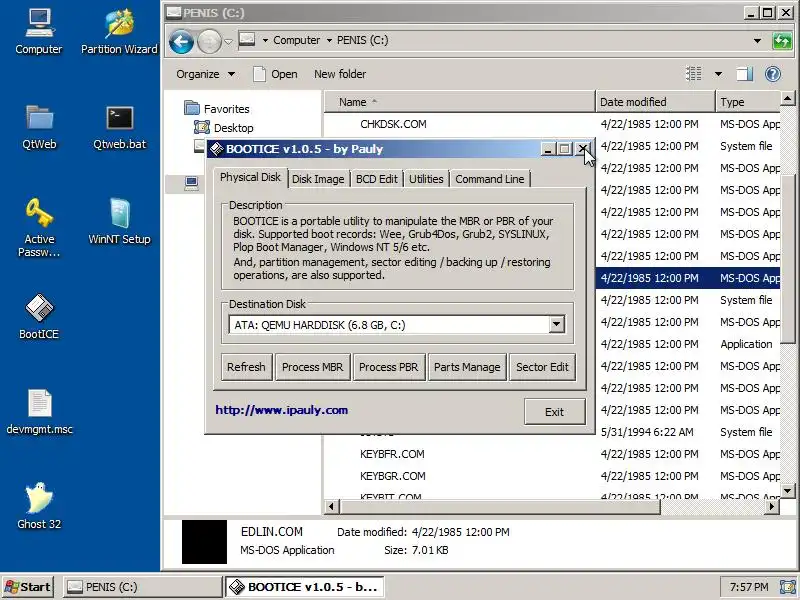This screenshot has width=800, height=600.
Task: Click the Change your view icon
Action: pyautogui.click(x=694, y=74)
